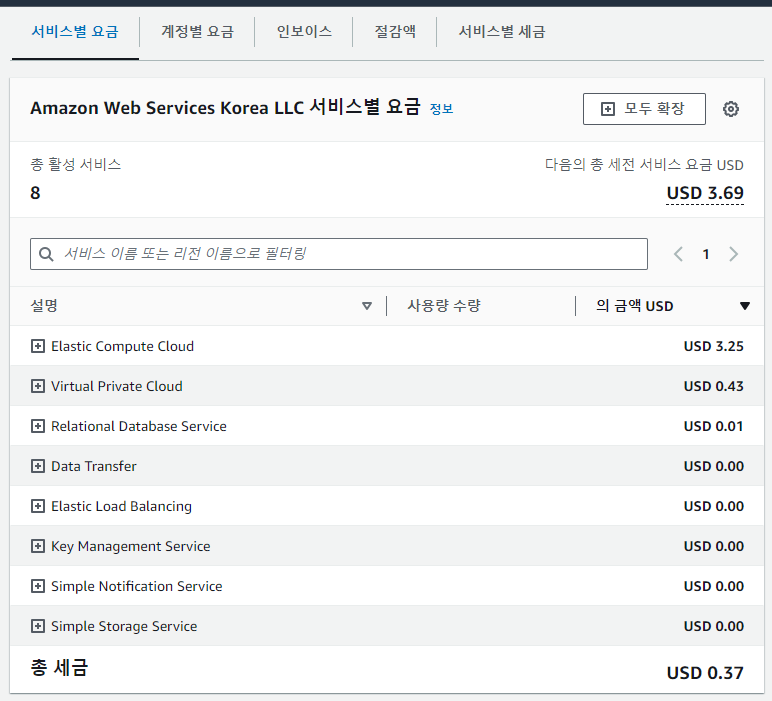The image size is (772, 701).
Task: Open the 서비스별 세금 tab
Action: [x=502, y=32]
